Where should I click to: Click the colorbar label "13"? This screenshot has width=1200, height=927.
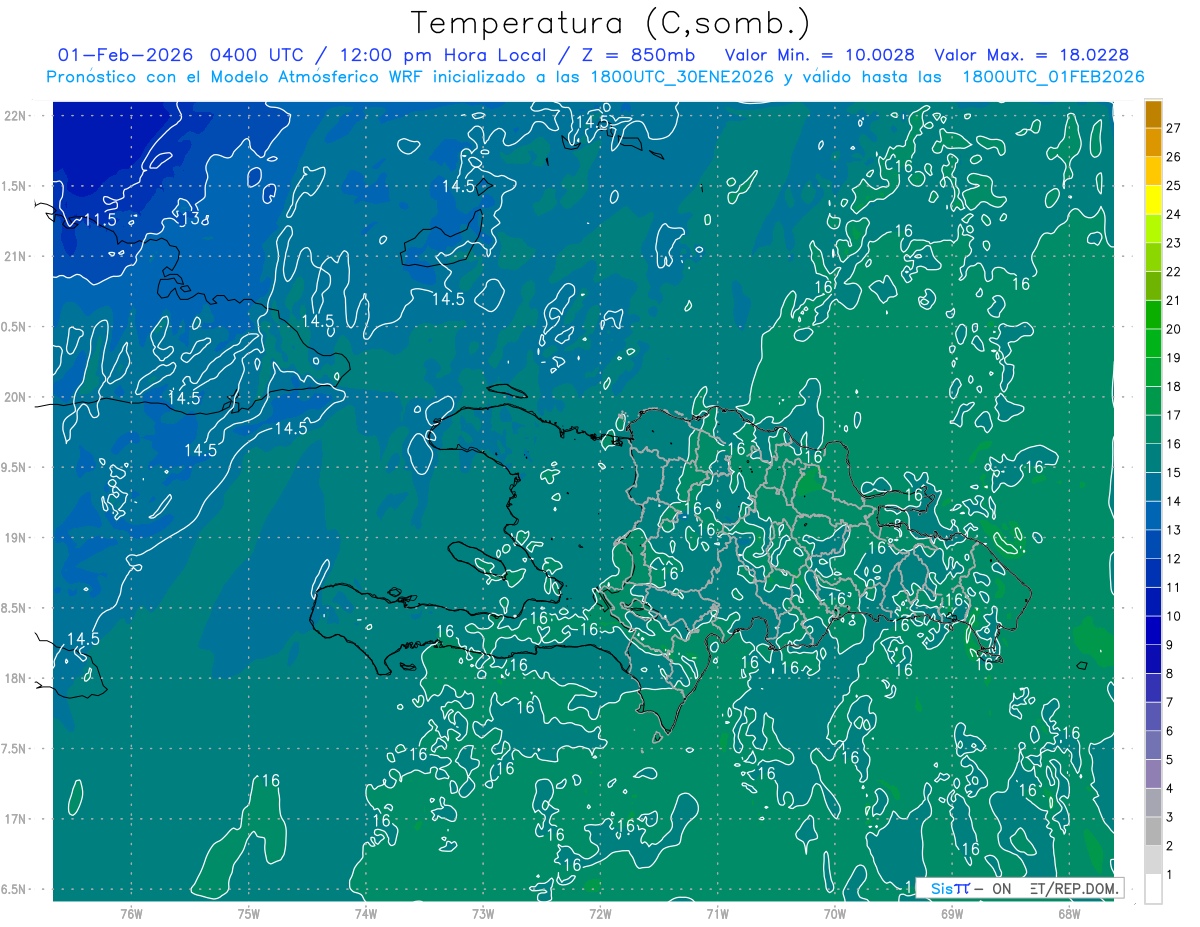(x=1173, y=530)
